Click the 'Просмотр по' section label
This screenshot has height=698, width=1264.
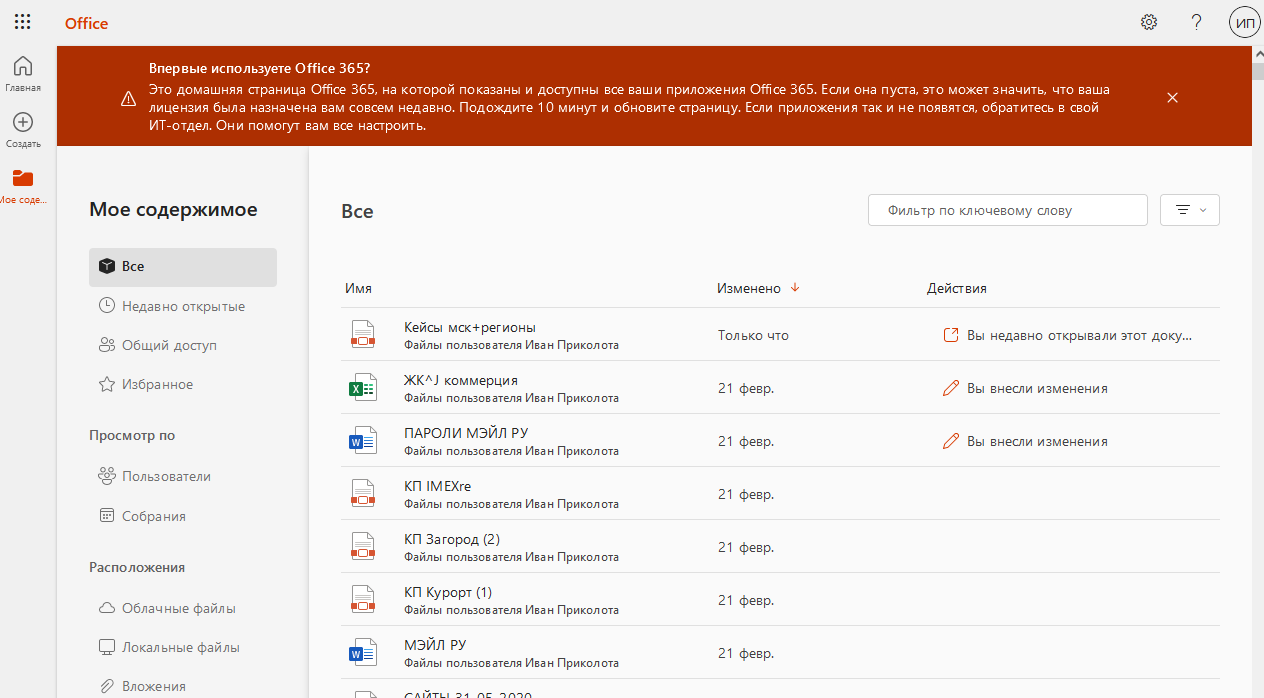(132, 435)
